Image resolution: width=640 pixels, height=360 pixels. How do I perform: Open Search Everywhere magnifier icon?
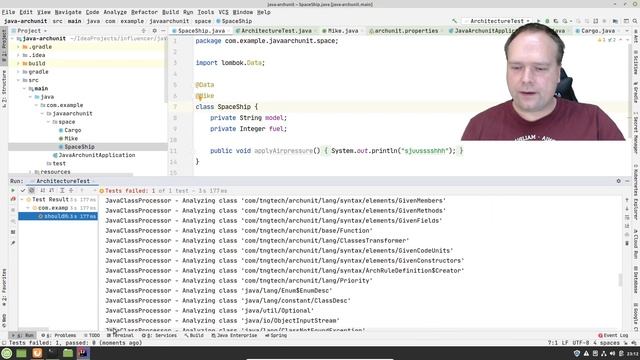pyautogui.click(x=635, y=21)
